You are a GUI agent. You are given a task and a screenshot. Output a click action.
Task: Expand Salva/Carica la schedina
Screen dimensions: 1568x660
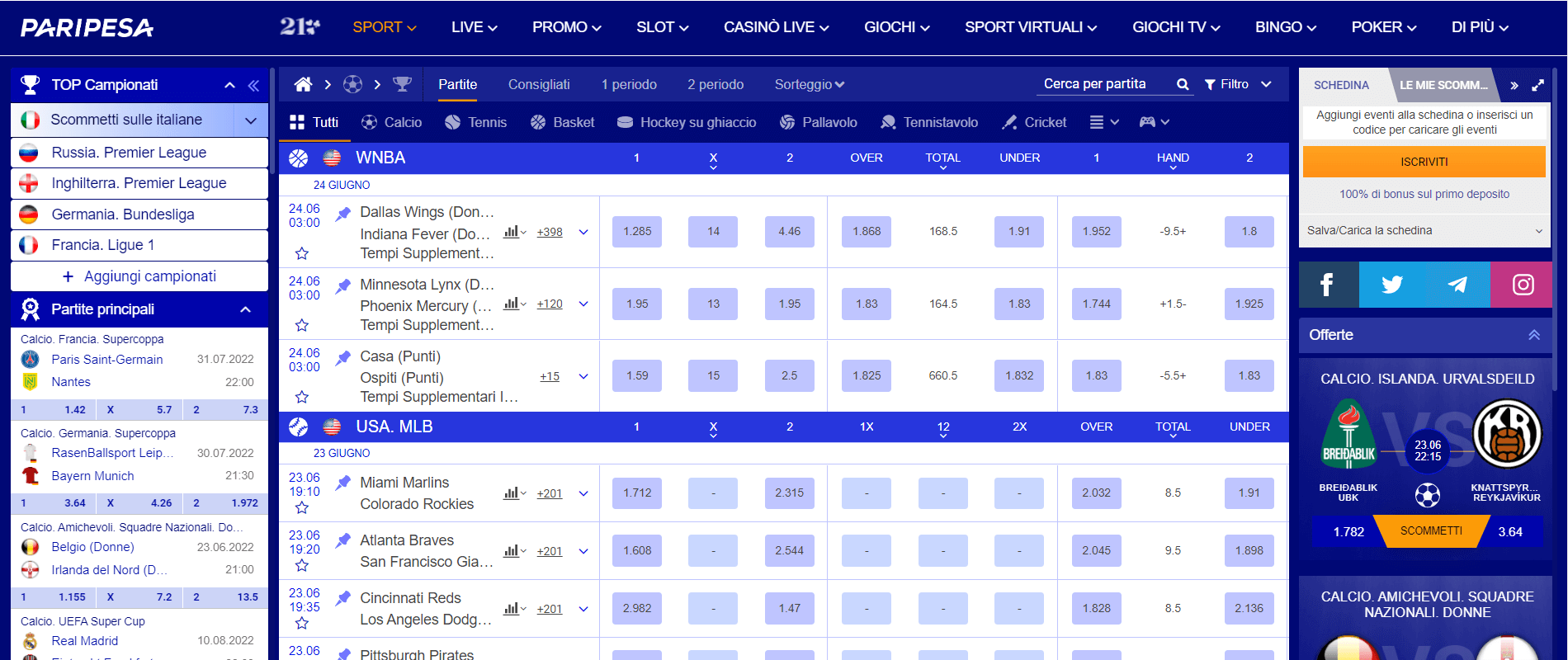coord(1424,231)
